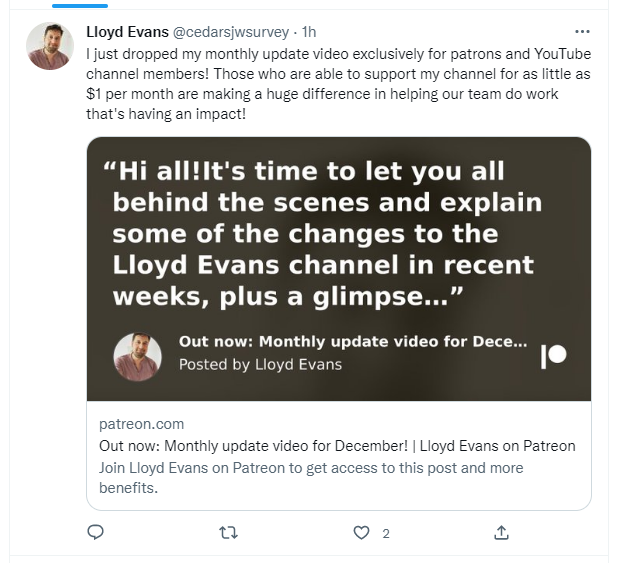Click the 'Out now: Monthly update video for December!' title
This screenshot has height=563, width=621.
tap(253, 446)
